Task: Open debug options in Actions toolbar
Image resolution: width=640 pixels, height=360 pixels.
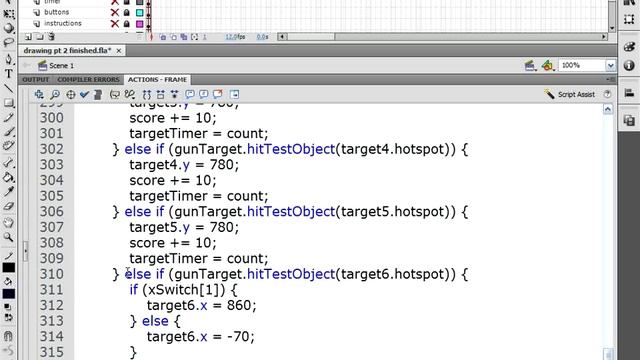Action: (130, 95)
